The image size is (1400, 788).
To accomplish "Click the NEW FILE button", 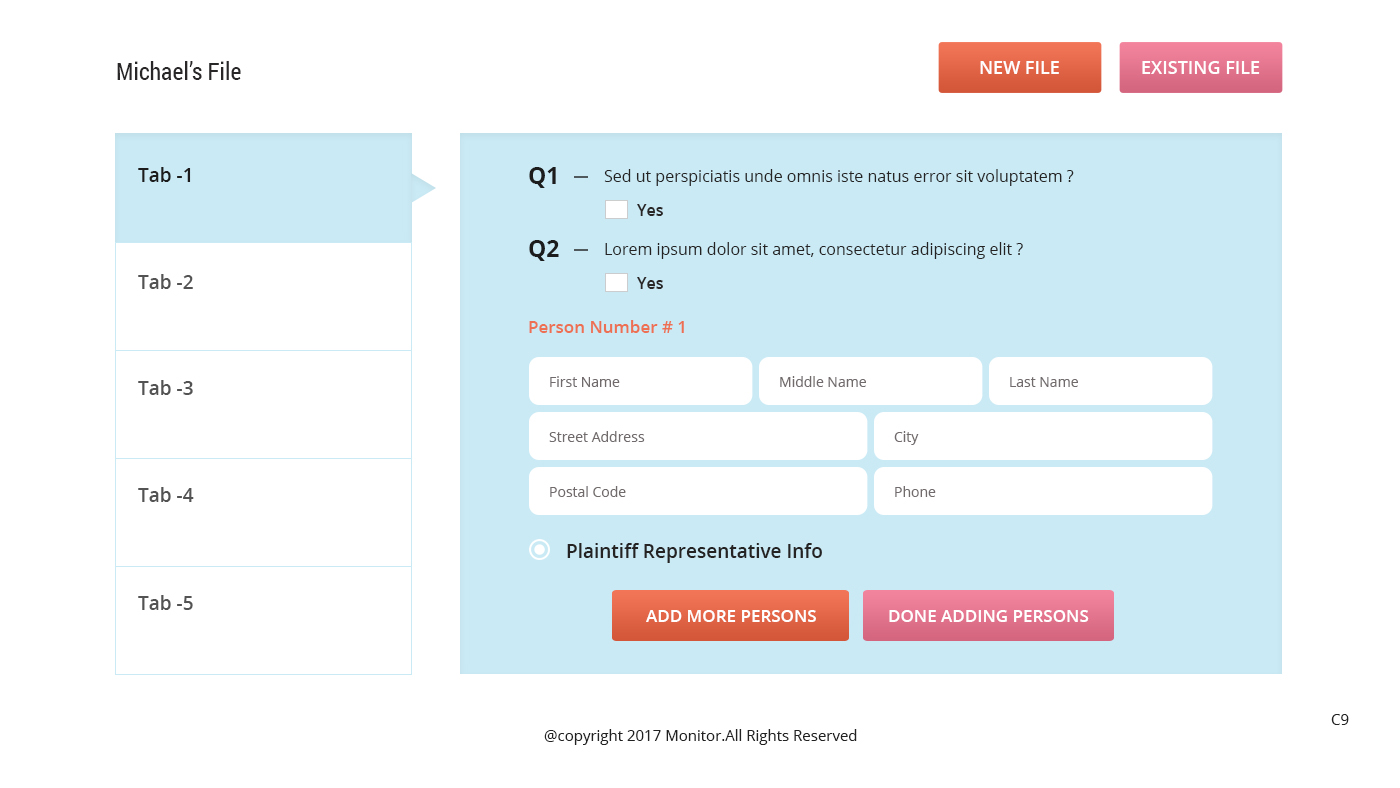I will point(1019,68).
